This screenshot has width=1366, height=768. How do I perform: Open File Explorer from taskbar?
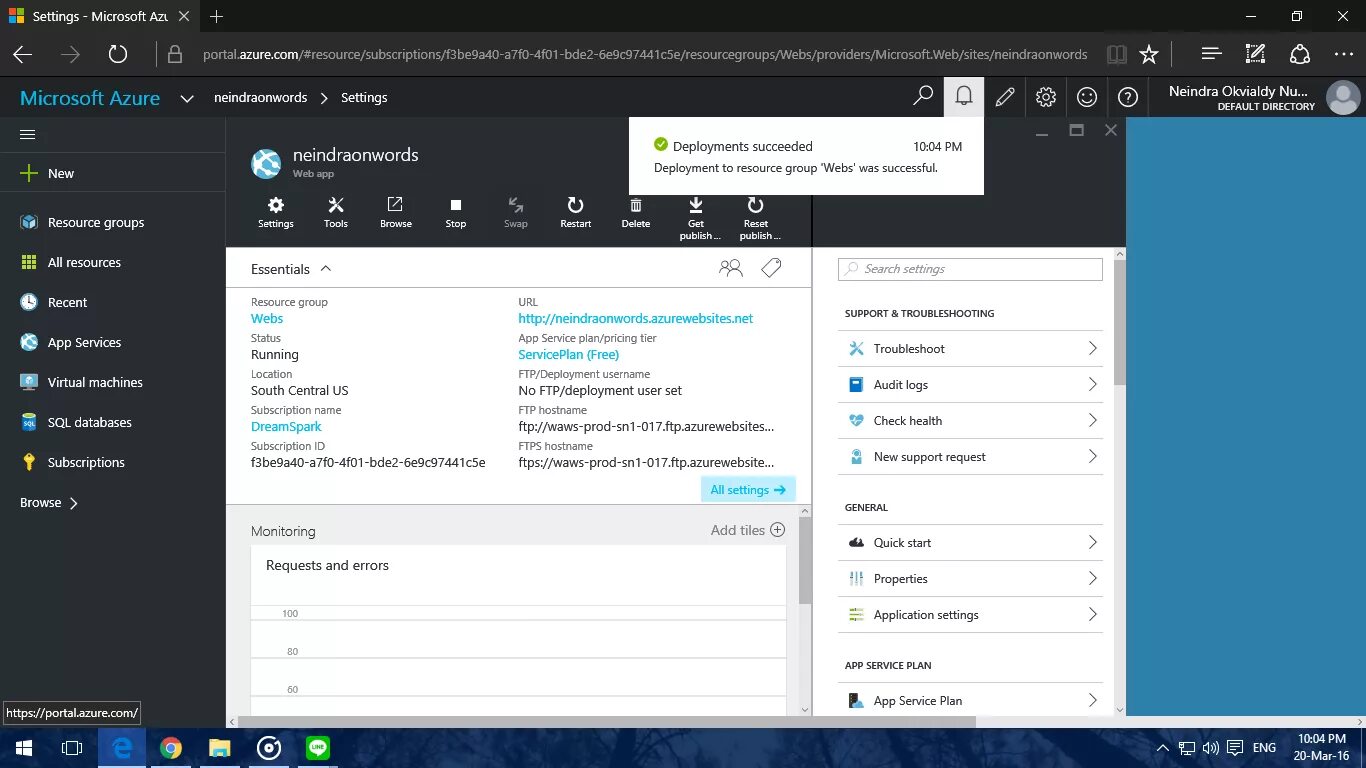(220, 747)
